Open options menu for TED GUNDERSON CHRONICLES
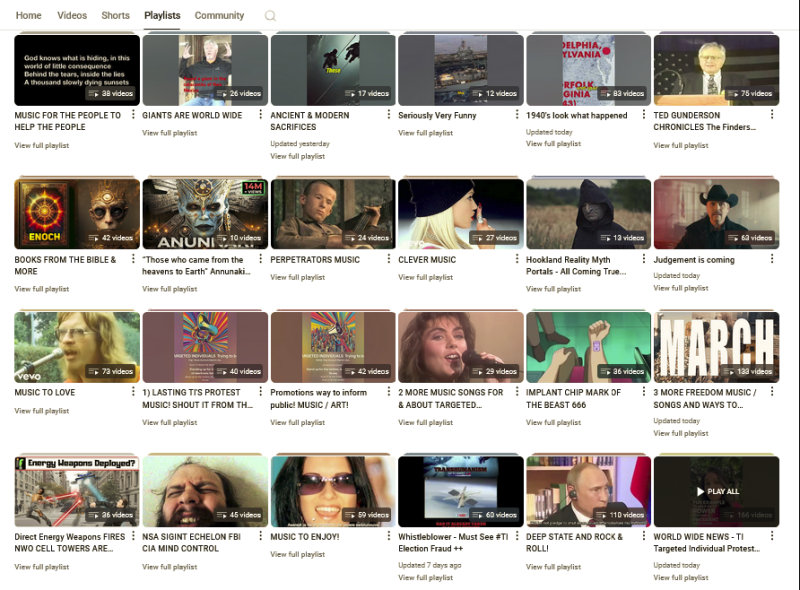 click(772, 114)
